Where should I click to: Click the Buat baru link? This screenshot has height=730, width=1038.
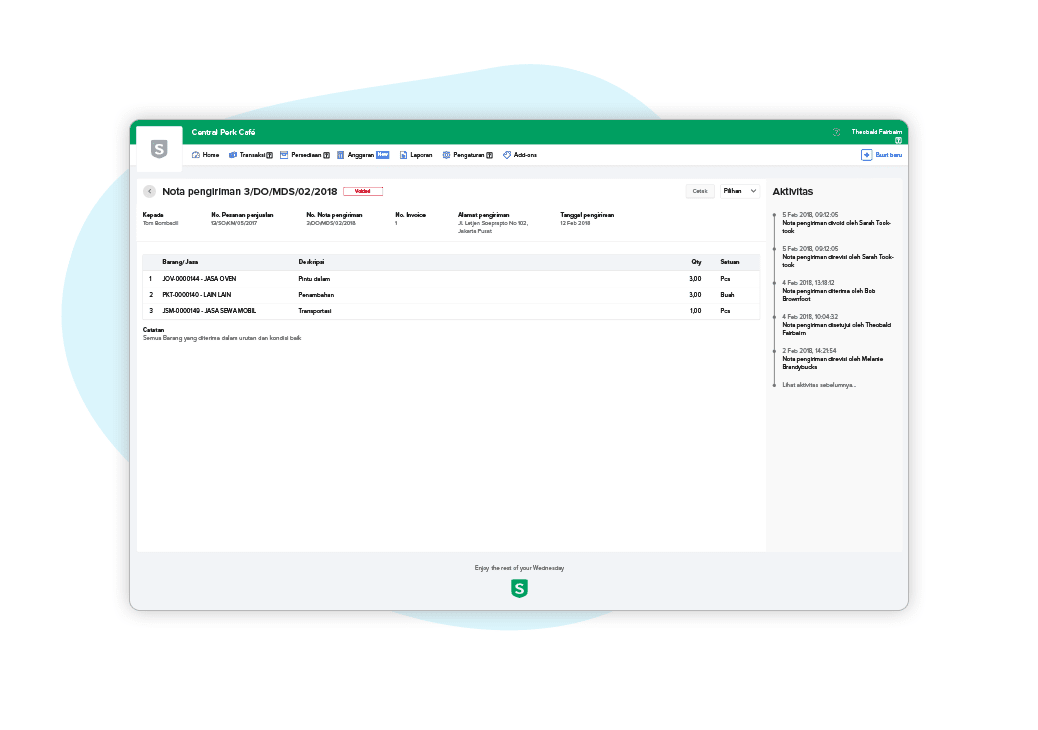888,155
